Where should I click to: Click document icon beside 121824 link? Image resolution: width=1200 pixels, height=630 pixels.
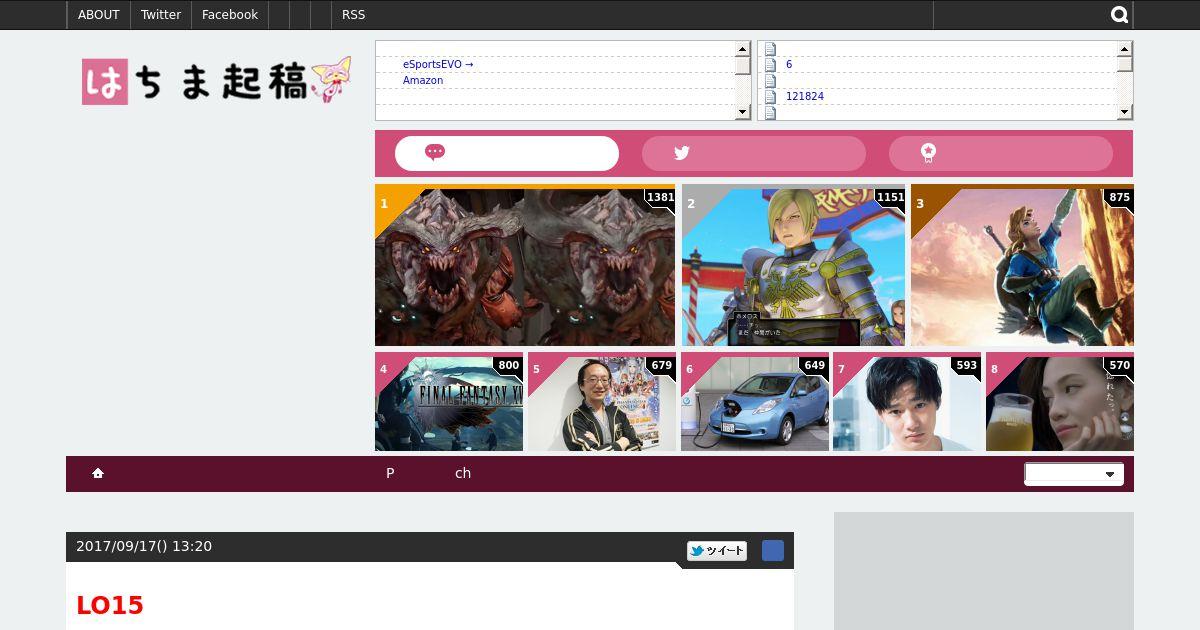click(x=770, y=96)
